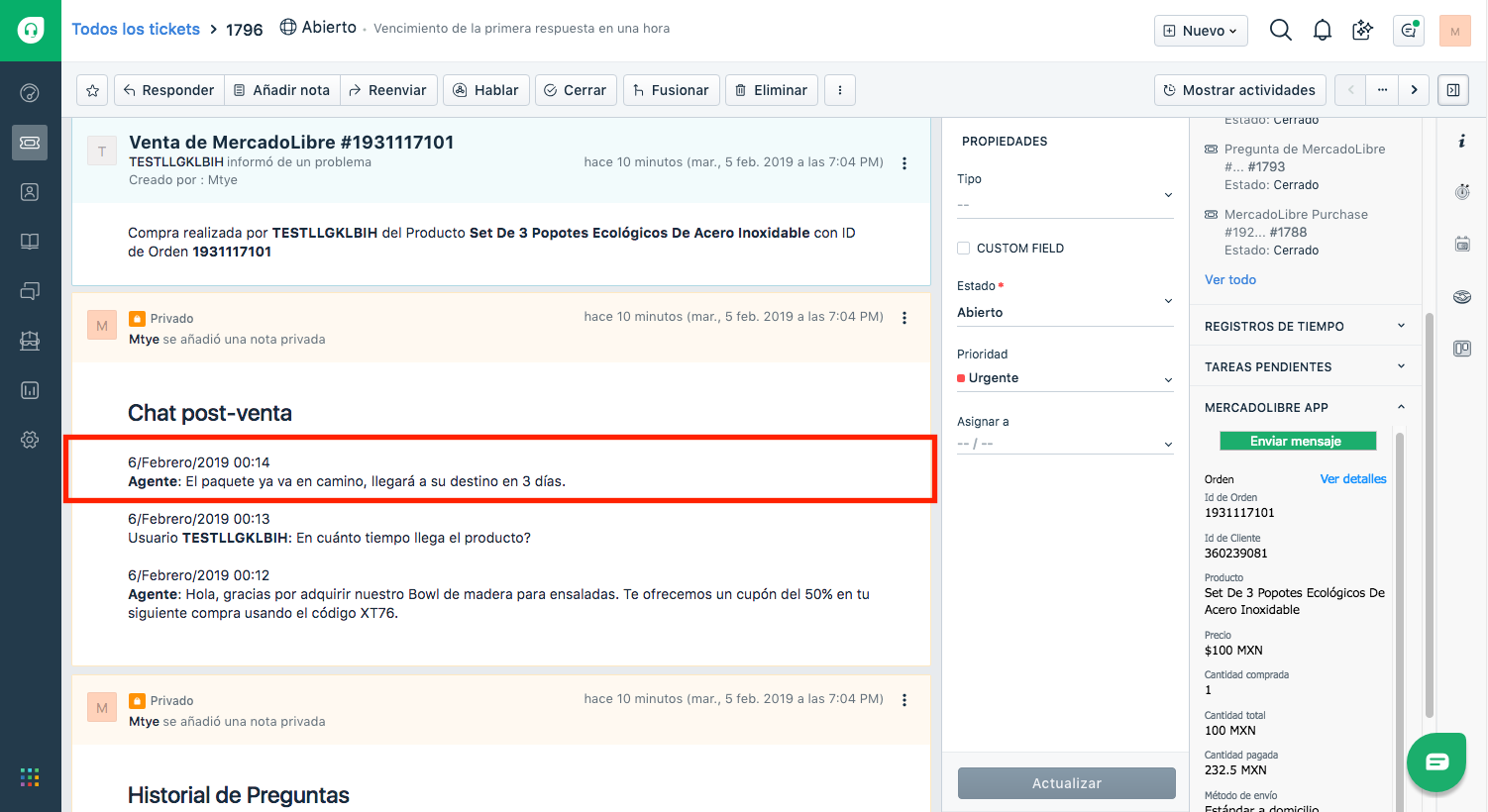The height and width of the screenshot is (812, 1488).
Task: Click Eliminar in the toolbar
Action: click(772, 90)
